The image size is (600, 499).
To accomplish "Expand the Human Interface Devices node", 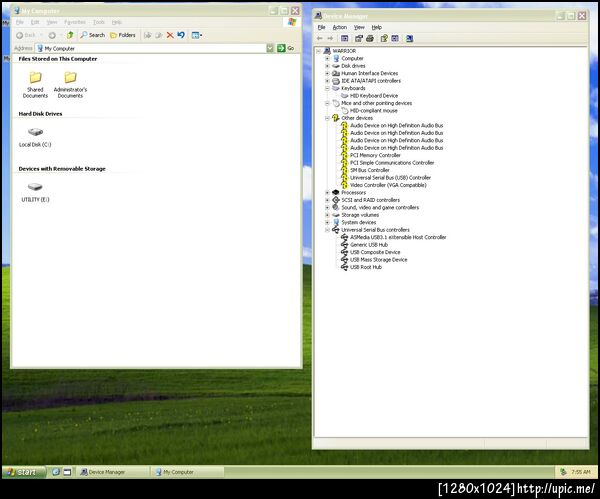I will pyautogui.click(x=327, y=73).
